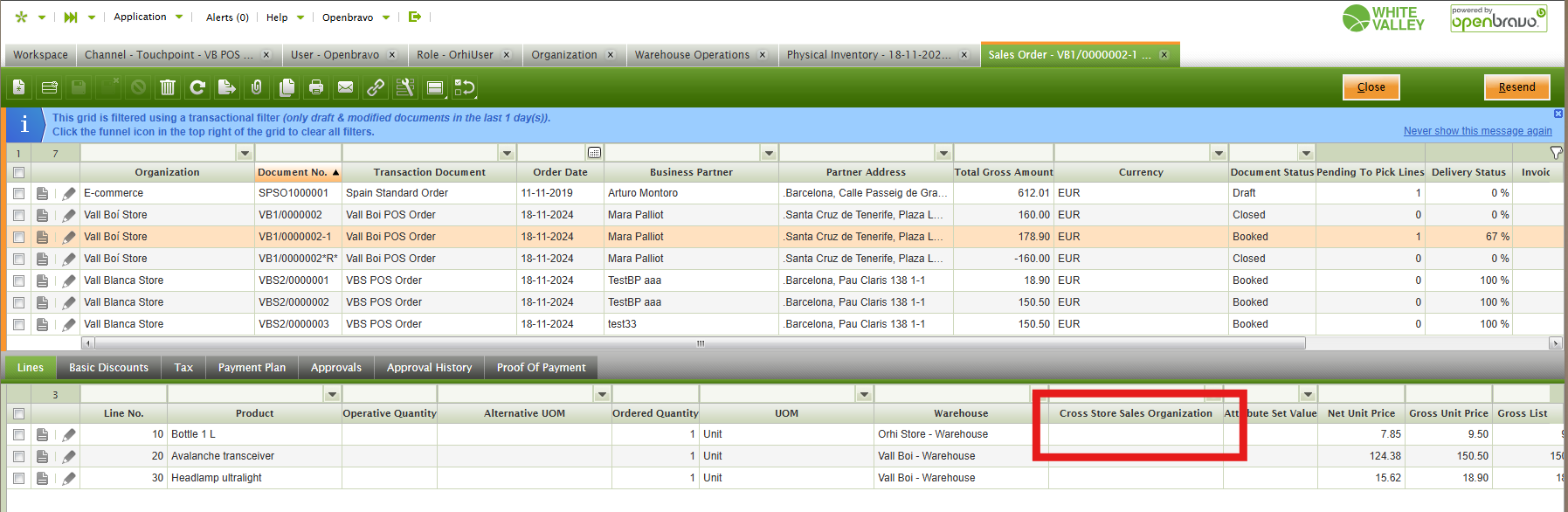Image resolution: width=1568 pixels, height=512 pixels.
Task: Click the Log out icon
Action: [x=415, y=17]
